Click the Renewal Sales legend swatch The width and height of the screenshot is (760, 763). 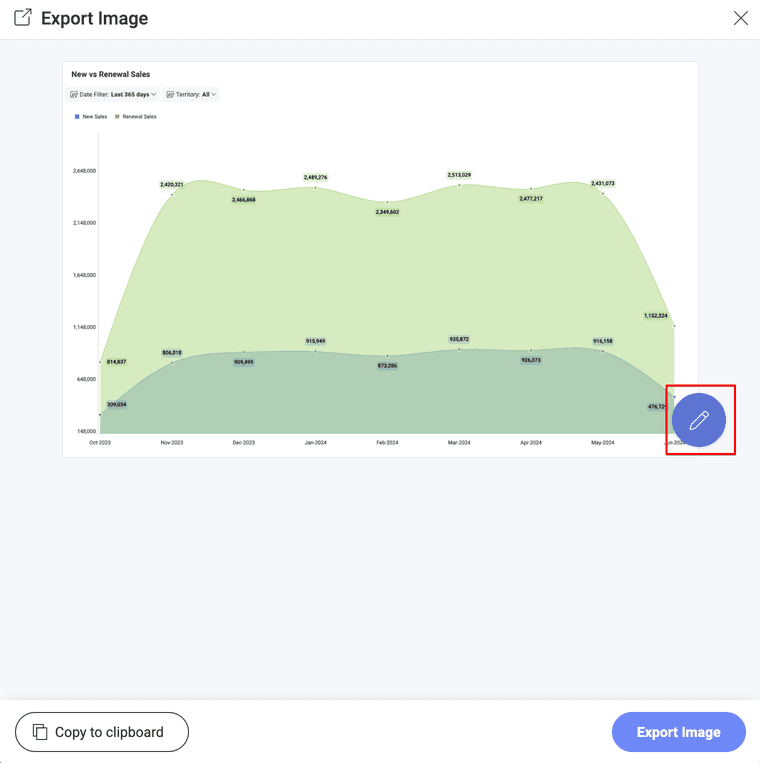pos(117,117)
